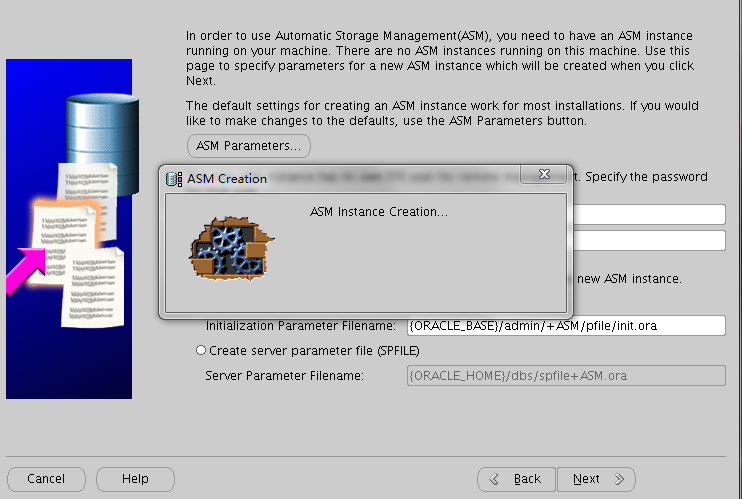Viewport: 742px width, 499px height.
Task: Click the gears progress icon in ASM Creation
Action: click(x=232, y=248)
